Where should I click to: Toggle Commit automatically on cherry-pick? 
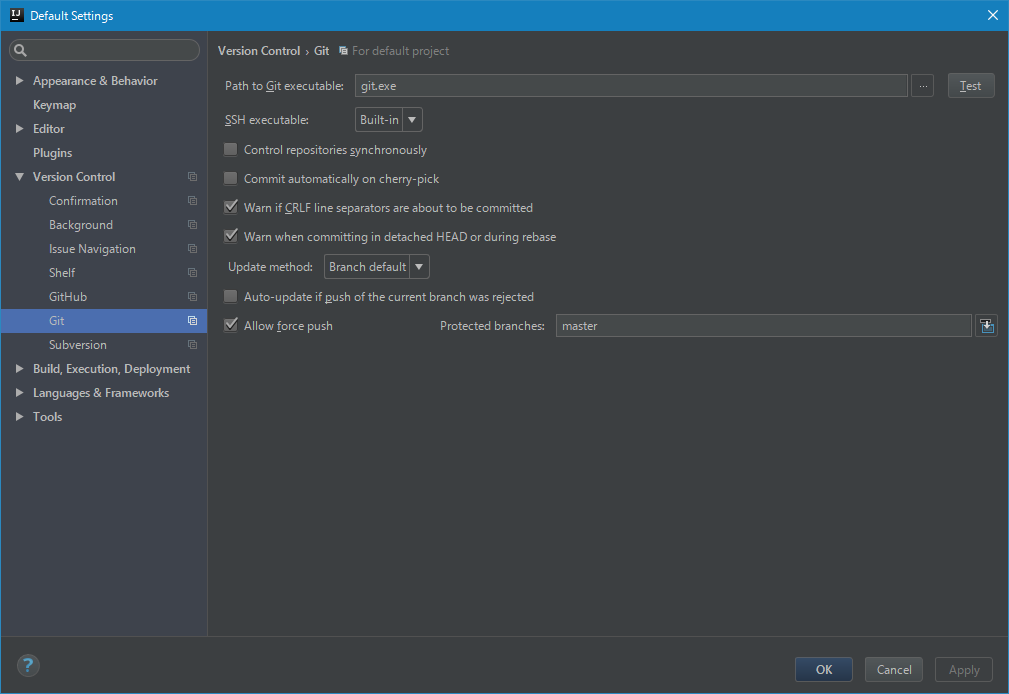[231, 179]
